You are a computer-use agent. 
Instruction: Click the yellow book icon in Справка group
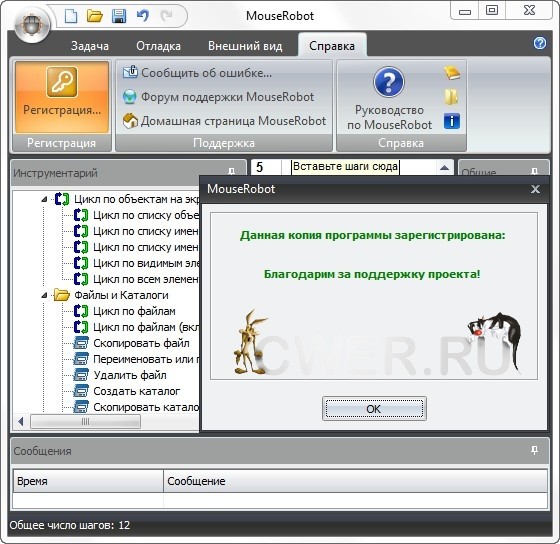click(x=452, y=73)
